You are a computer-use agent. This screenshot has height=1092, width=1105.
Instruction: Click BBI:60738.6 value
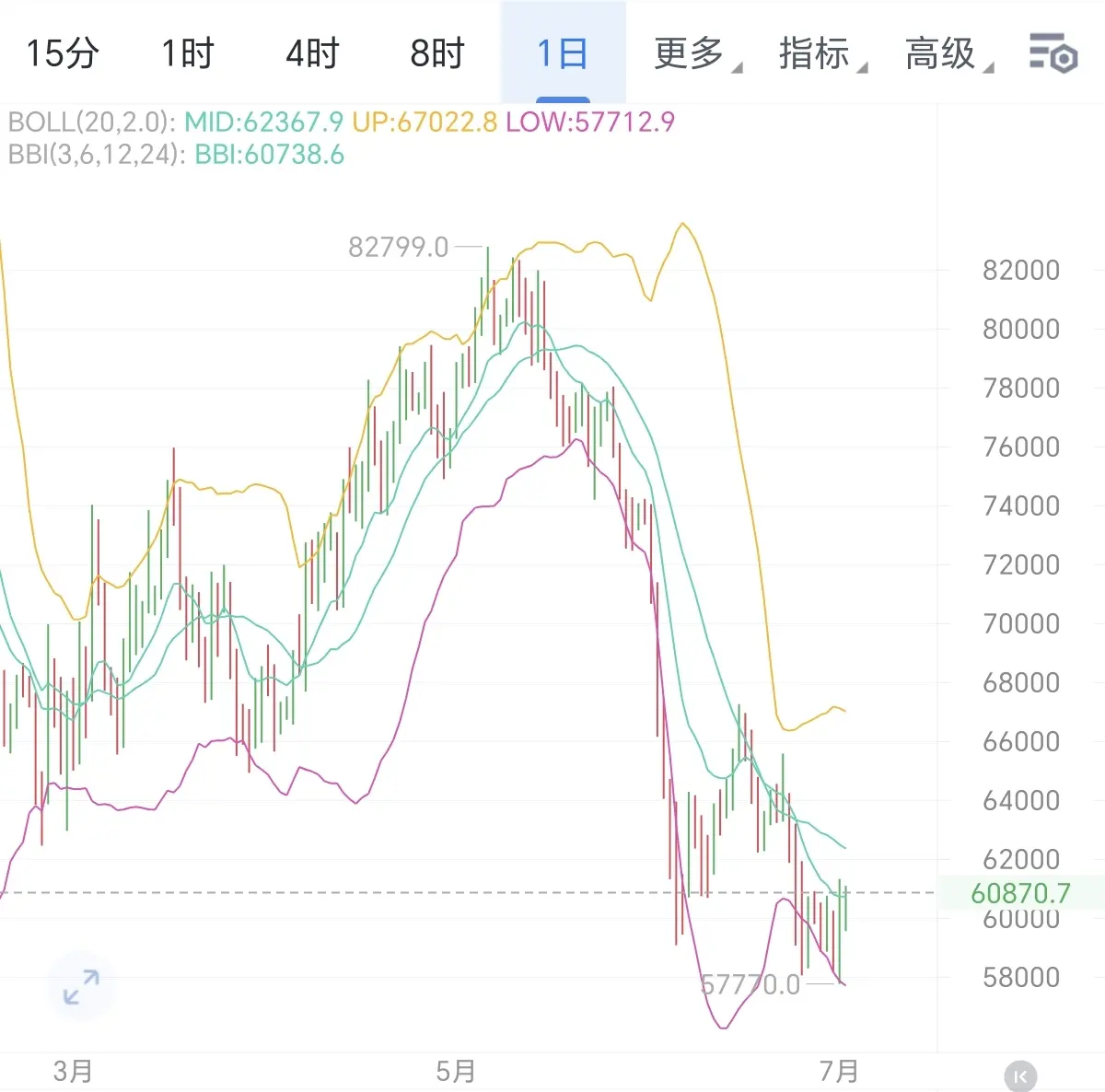click(269, 155)
